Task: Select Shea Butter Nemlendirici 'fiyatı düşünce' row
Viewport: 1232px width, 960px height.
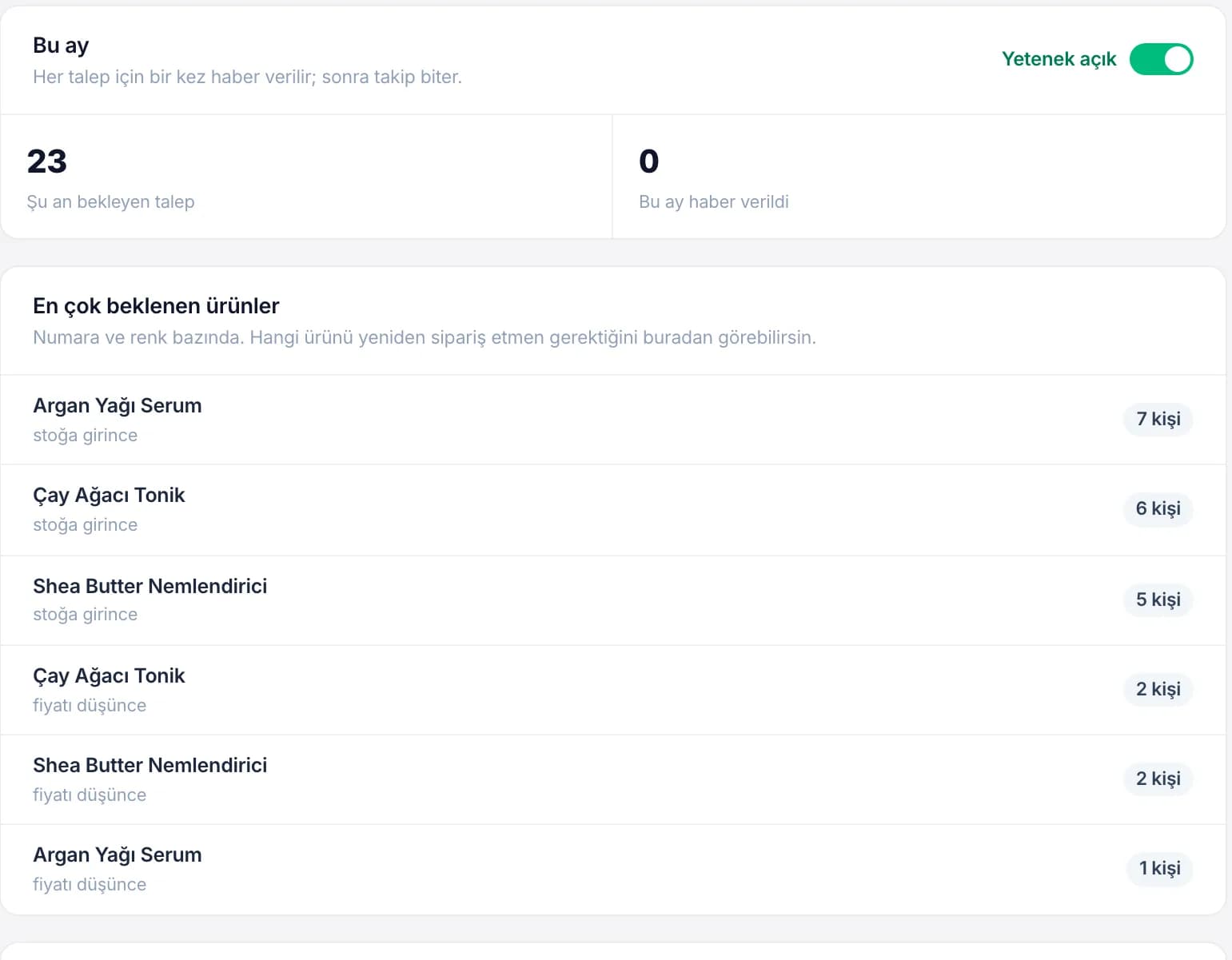Action: 613,779
